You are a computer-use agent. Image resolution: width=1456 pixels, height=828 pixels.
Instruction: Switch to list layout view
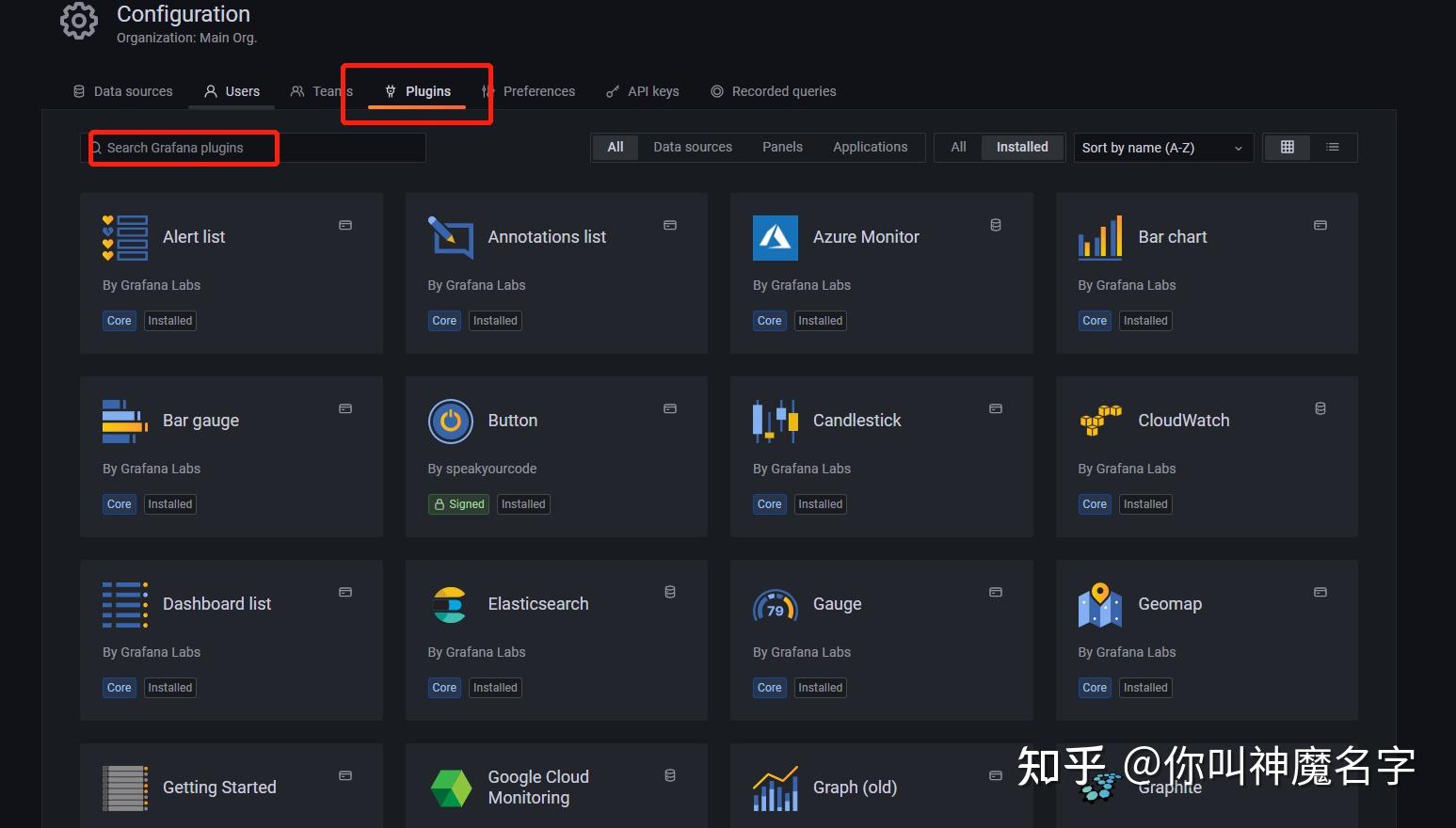click(x=1333, y=147)
